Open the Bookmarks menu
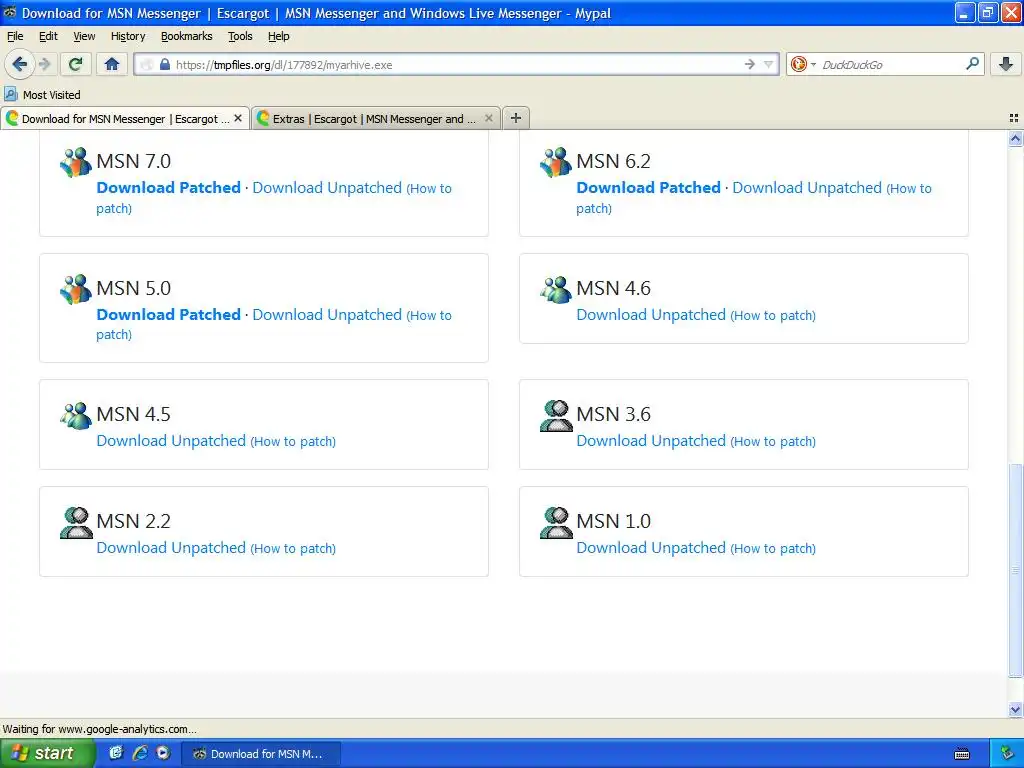Viewport: 1024px width, 768px height. coord(187,36)
